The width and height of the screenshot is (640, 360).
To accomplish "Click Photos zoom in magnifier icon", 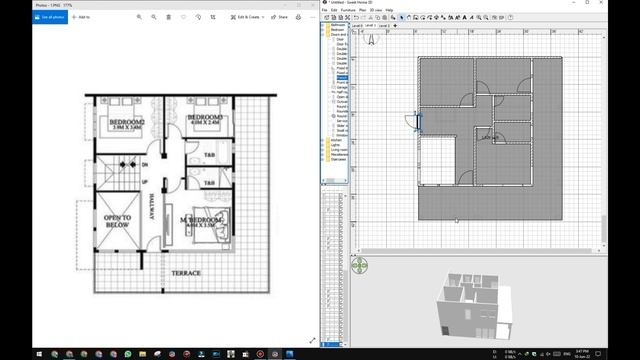I will click(x=139, y=17).
